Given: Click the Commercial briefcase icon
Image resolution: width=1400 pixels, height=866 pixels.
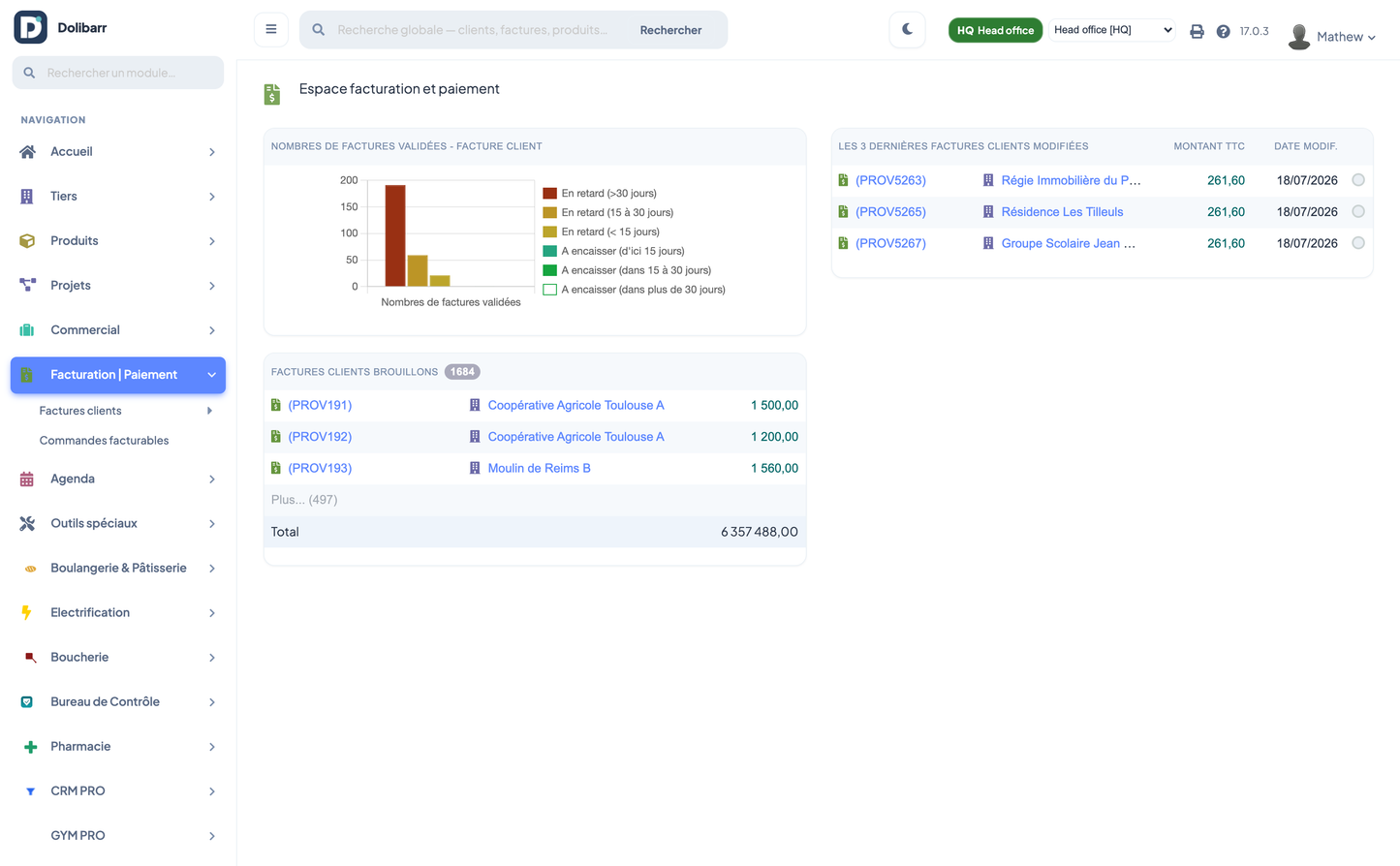Looking at the screenshot, I should click(27, 329).
